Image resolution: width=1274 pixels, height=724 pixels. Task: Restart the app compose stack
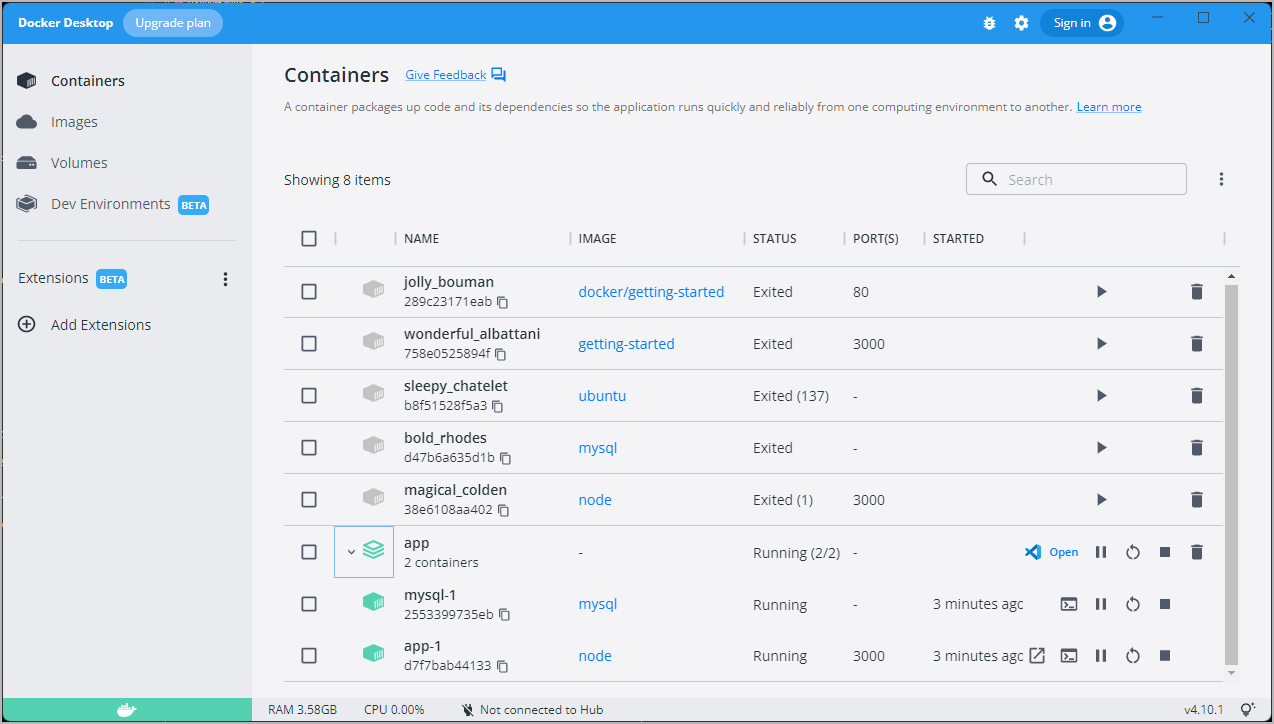click(1133, 552)
